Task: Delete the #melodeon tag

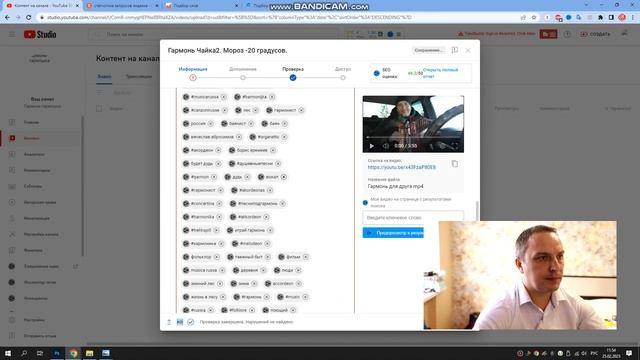Action: (267, 243)
